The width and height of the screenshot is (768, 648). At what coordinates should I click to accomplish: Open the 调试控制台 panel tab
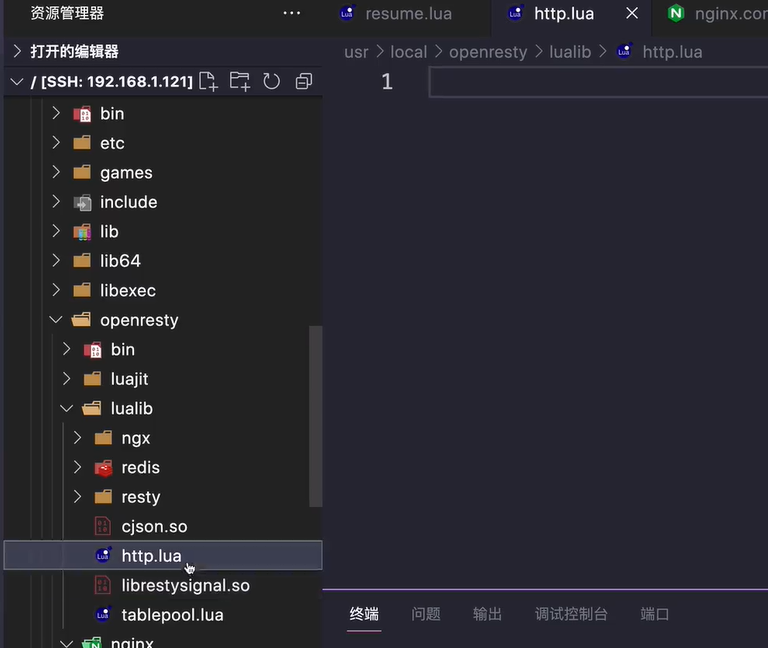pos(571,614)
